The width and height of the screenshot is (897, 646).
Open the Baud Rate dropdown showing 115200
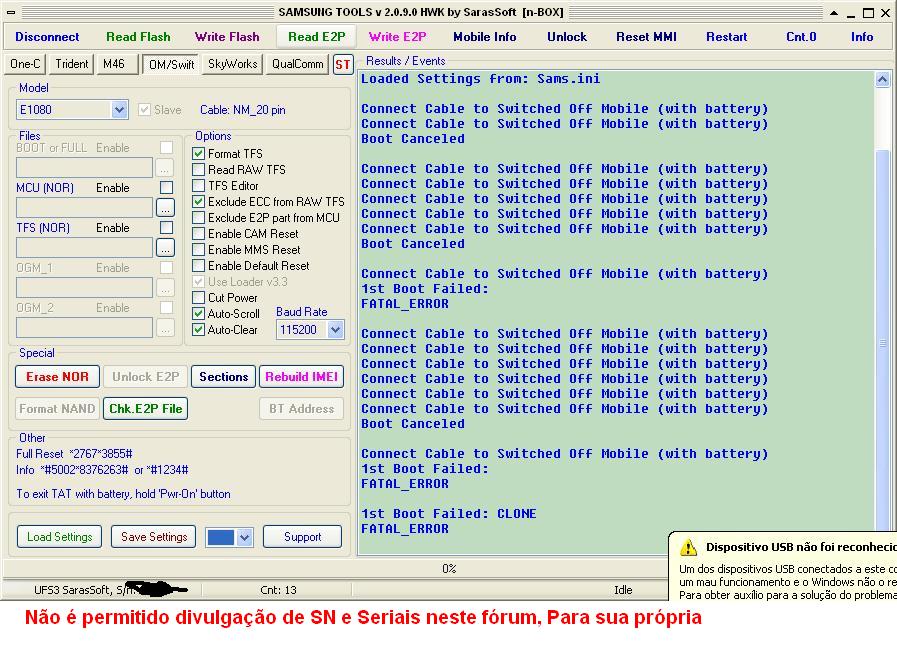coord(335,330)
